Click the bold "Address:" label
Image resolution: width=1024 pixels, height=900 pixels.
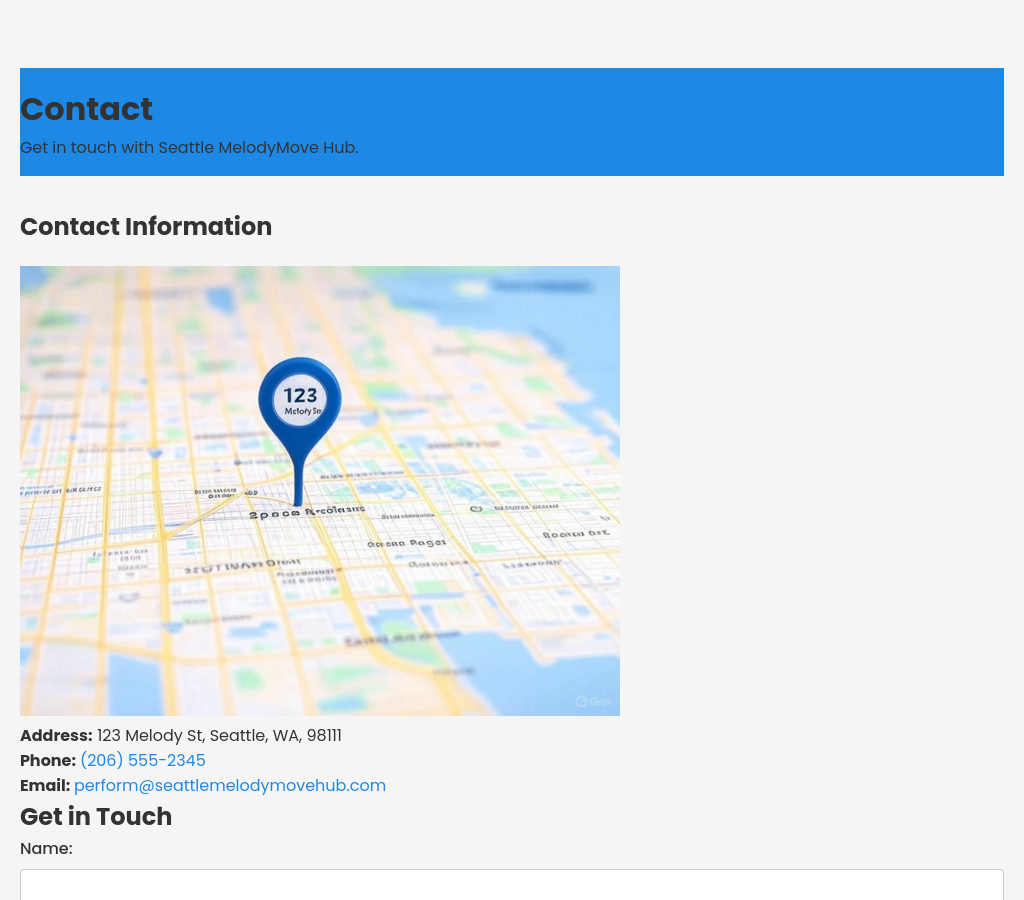click(x=56, y=736)
